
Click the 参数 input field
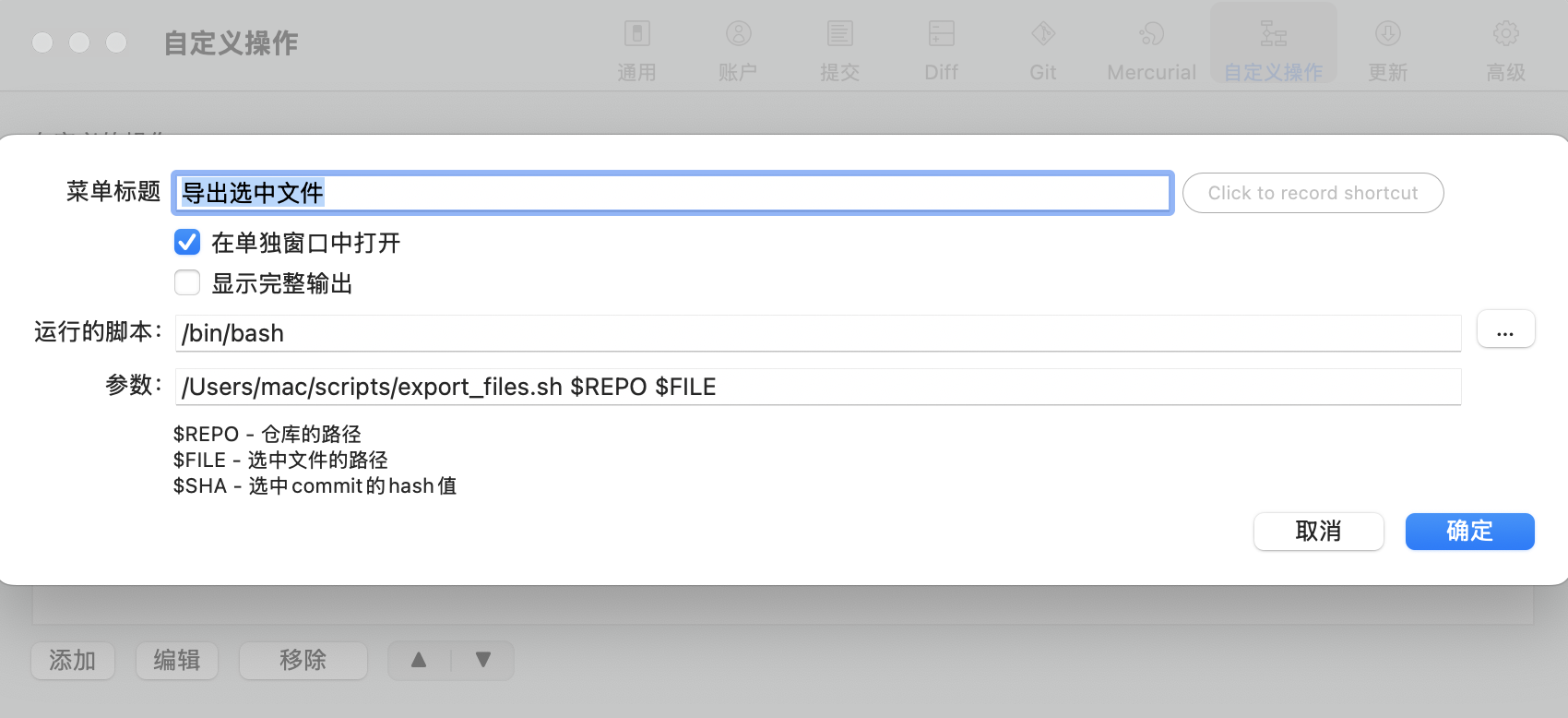(x=817, y=387)
